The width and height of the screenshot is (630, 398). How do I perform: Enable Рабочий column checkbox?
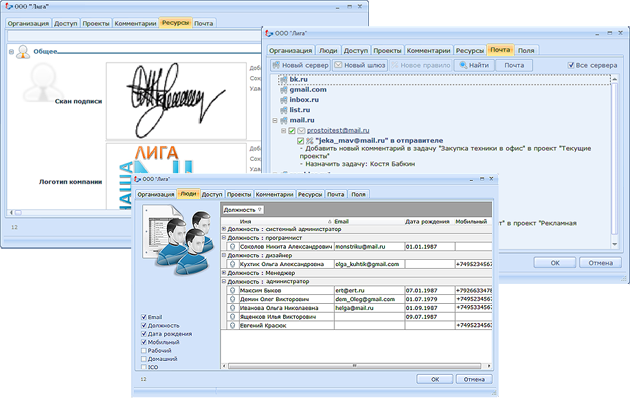click(144, 351)
